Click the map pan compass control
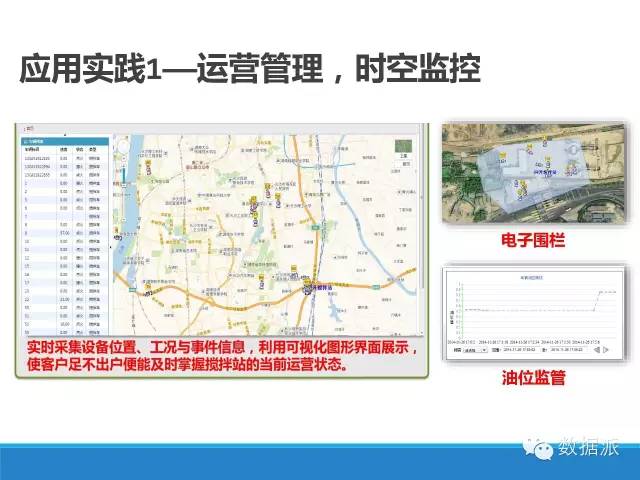Image resolution: width=640 pixels, height=480 pixels. (x=123, y=146)
